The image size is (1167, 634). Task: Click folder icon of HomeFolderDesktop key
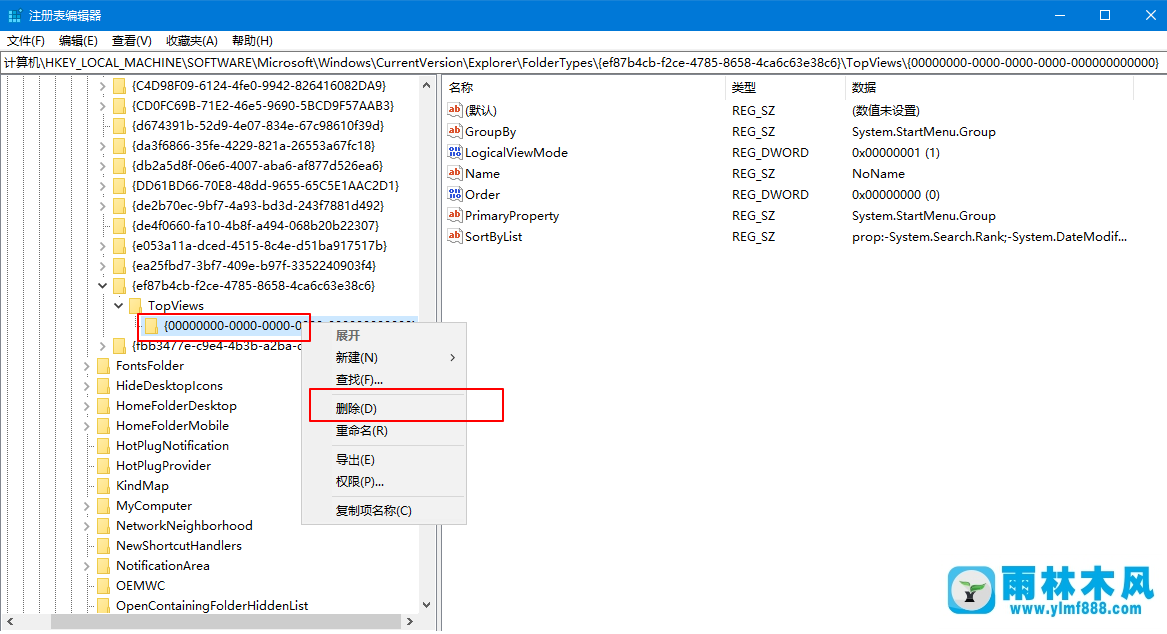(103, 406)
